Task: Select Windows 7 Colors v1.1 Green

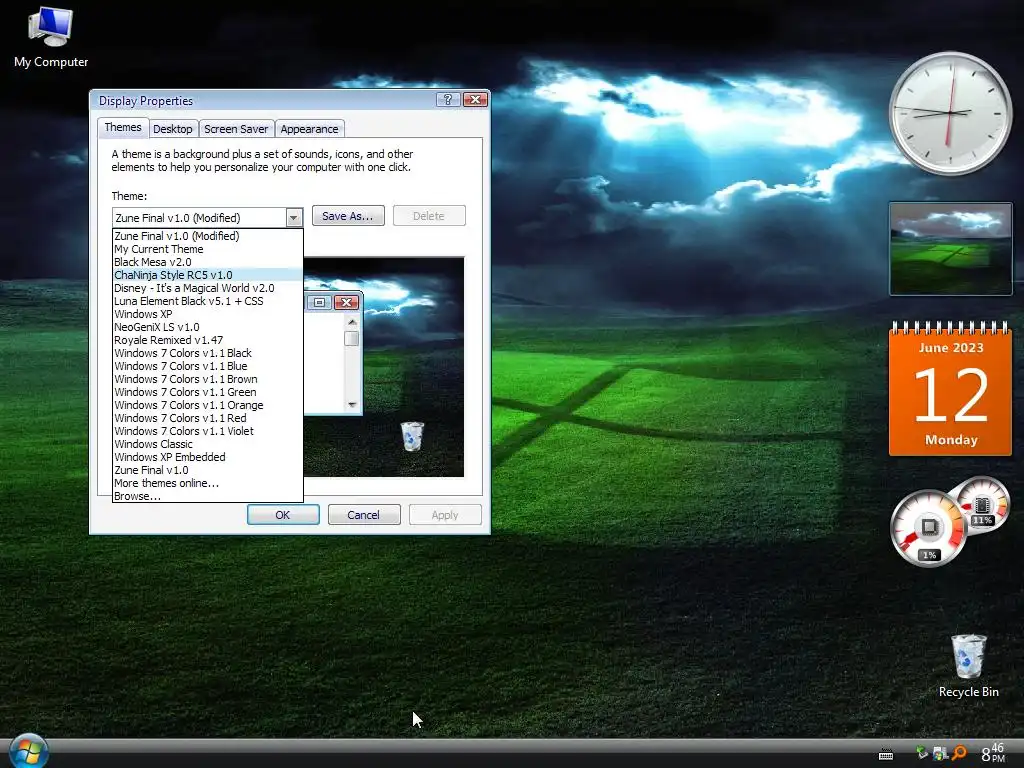Action: click(208, 392)
